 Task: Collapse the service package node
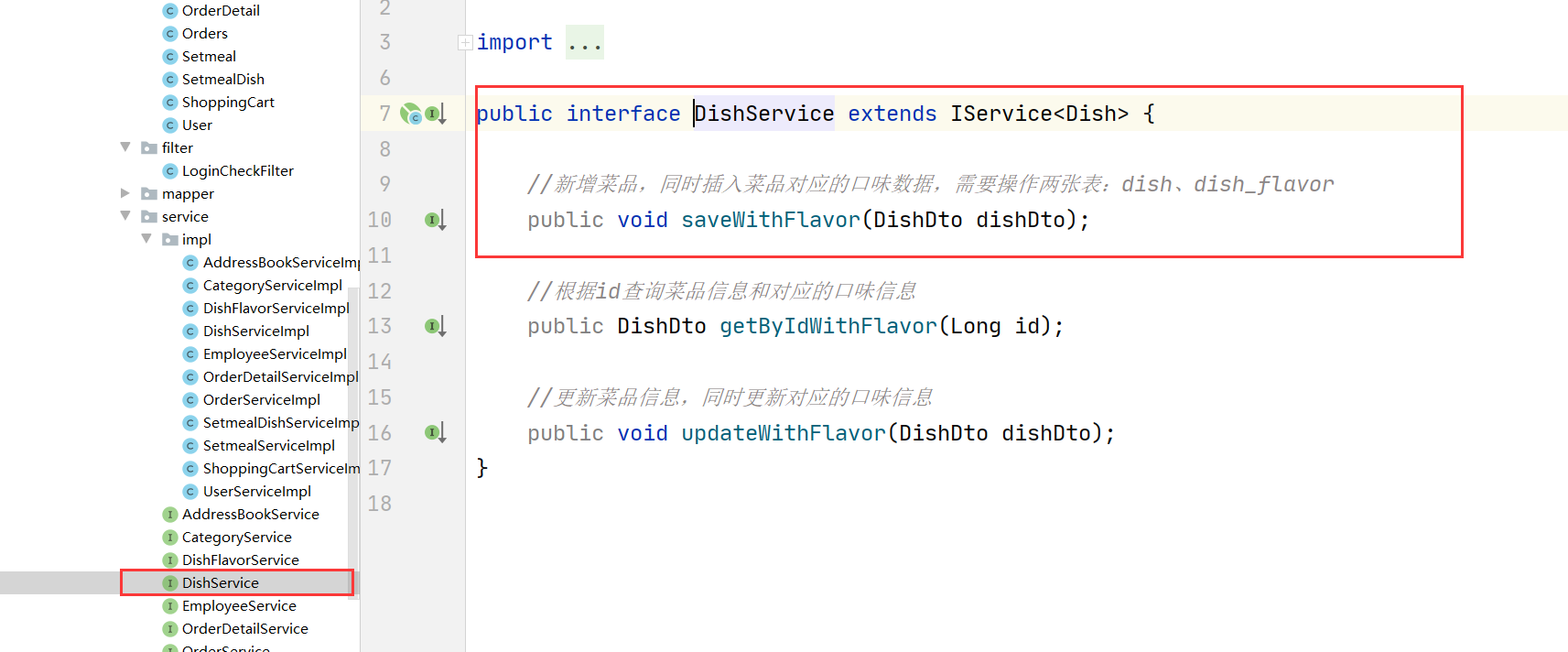(125, 216)
